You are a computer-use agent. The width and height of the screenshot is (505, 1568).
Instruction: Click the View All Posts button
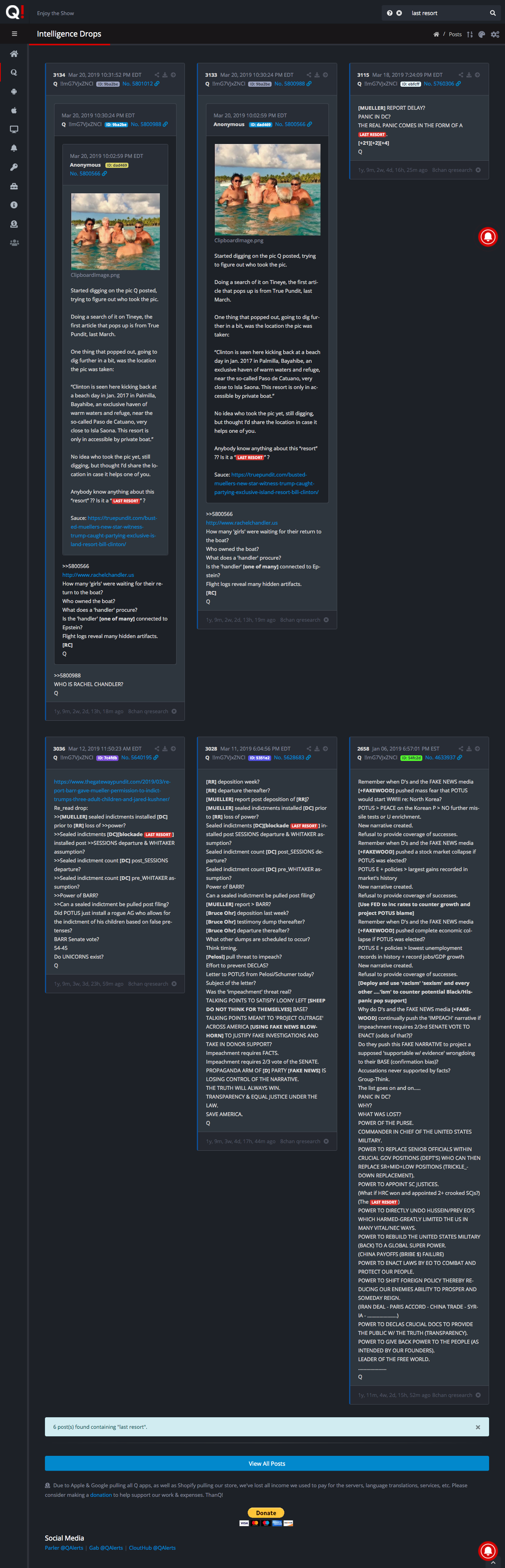[266, 1463]
